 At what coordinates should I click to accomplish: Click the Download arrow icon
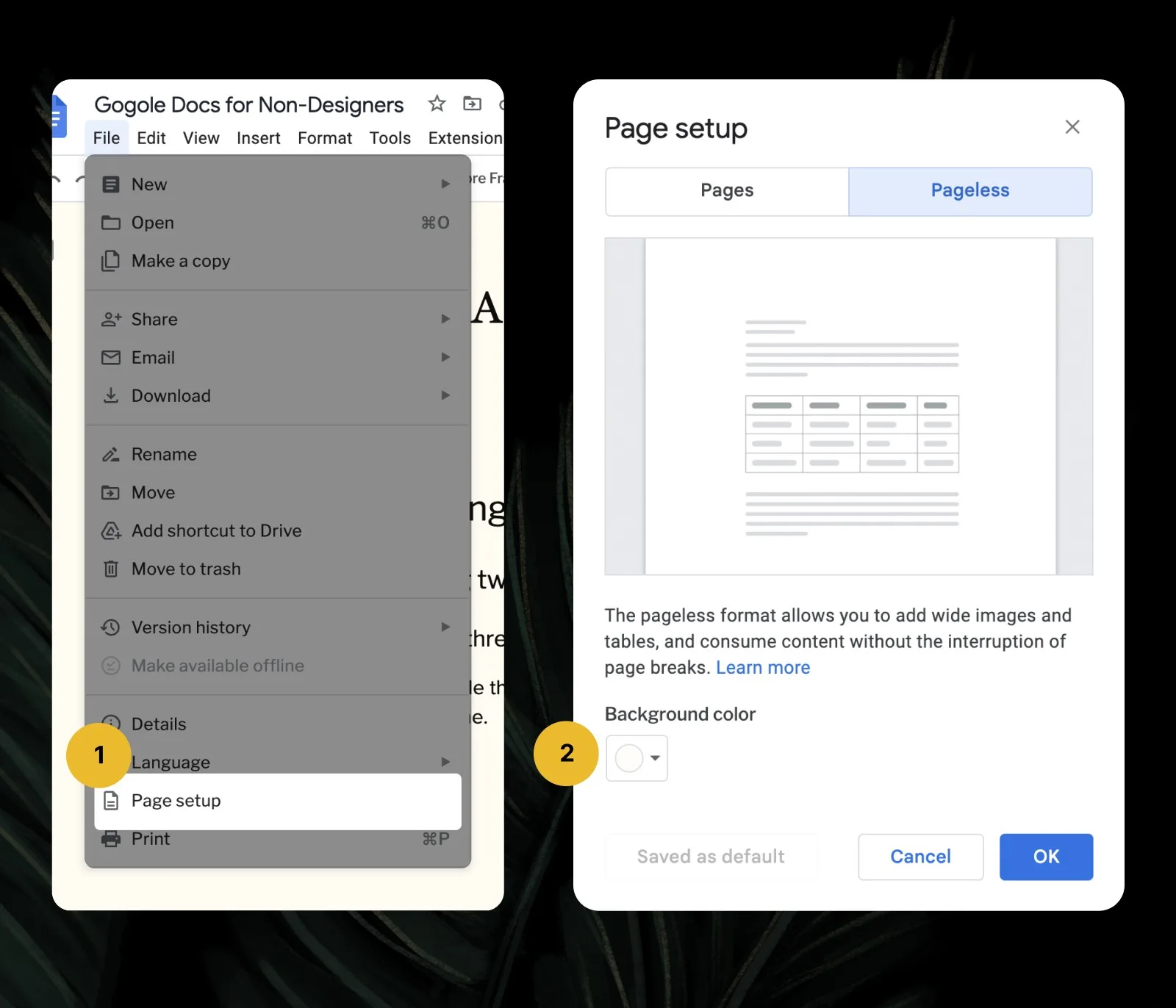click(111, 395)
